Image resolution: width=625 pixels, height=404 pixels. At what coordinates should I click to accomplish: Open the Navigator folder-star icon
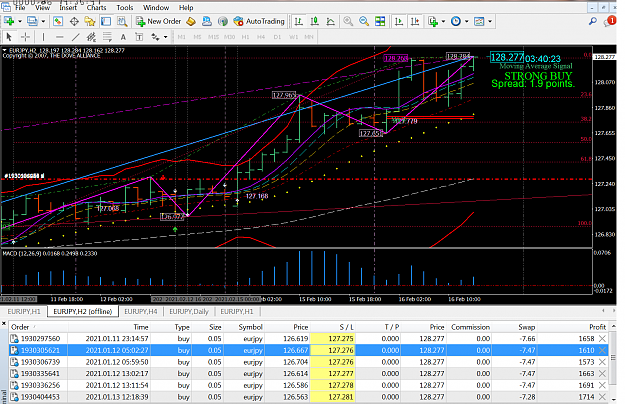pyautogui.click(x=90, y=21)
